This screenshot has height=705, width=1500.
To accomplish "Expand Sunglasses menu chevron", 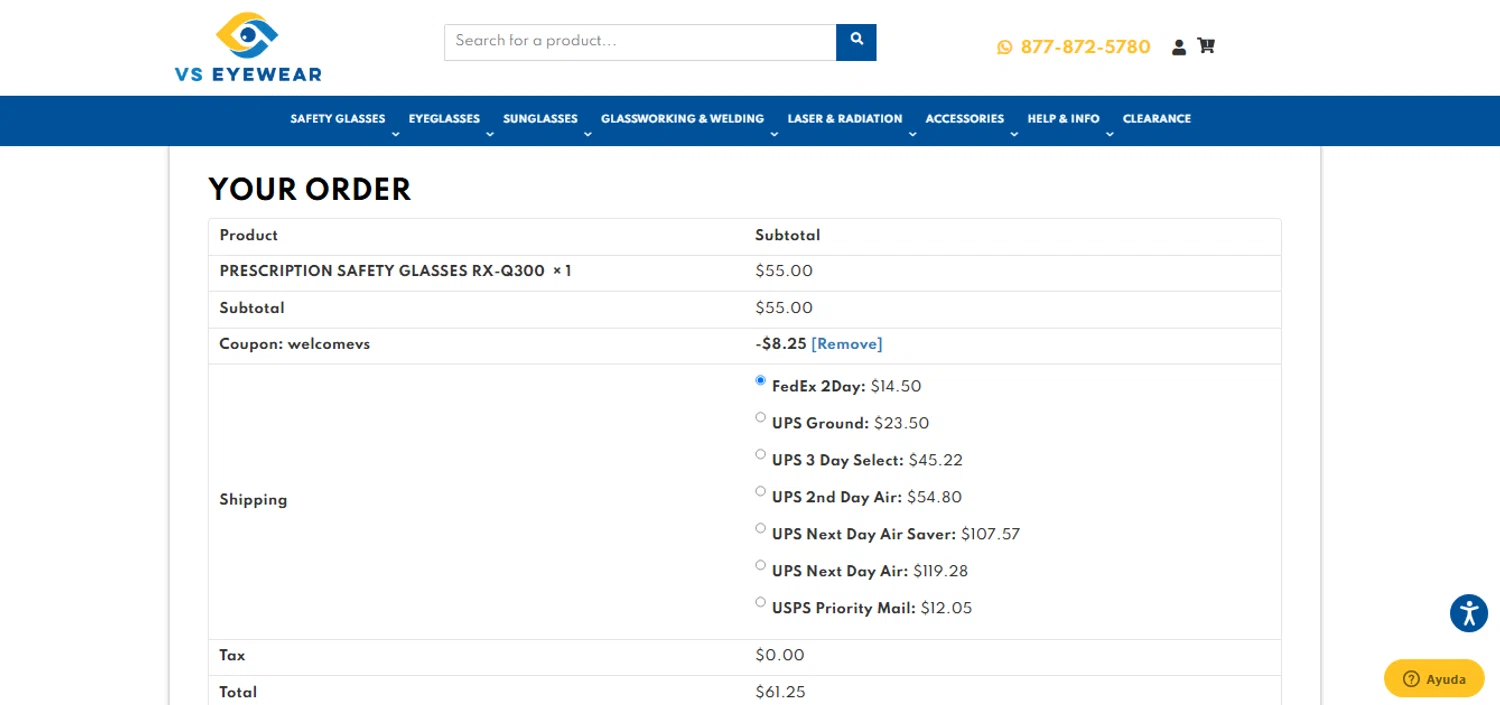I will (588, 135).
